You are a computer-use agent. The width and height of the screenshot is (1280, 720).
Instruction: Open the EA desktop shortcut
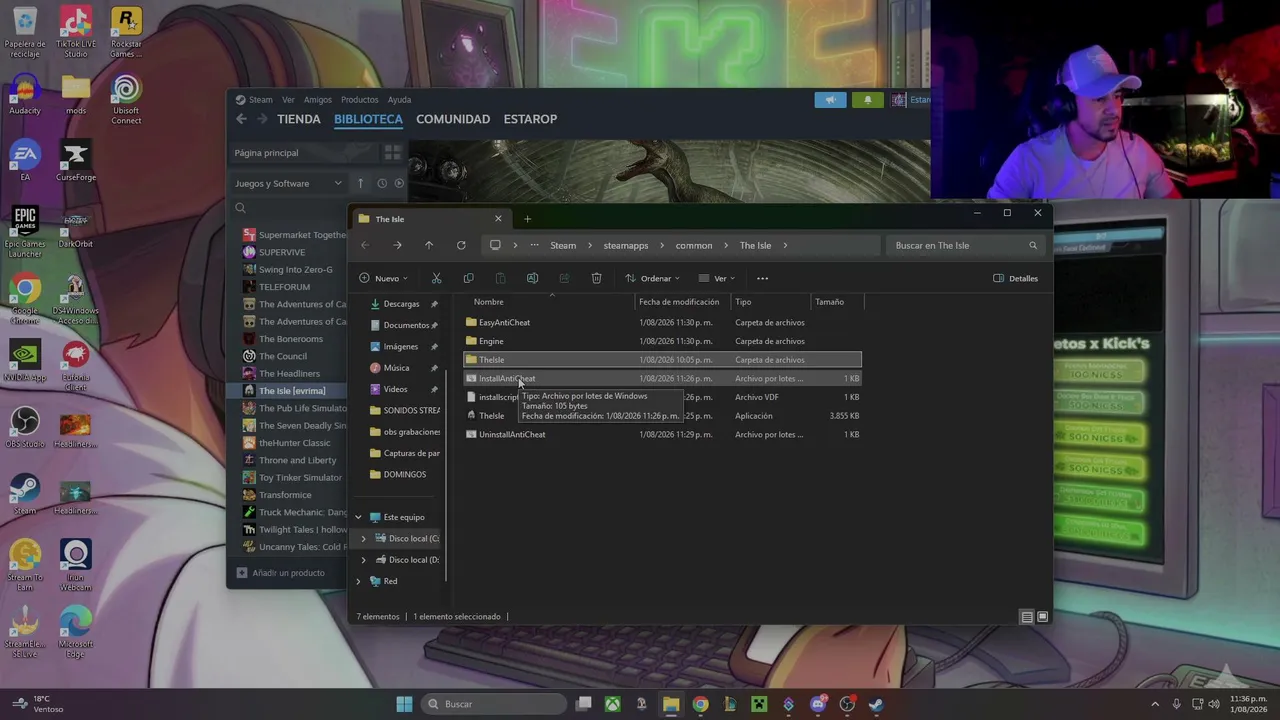tap(25, 162)
